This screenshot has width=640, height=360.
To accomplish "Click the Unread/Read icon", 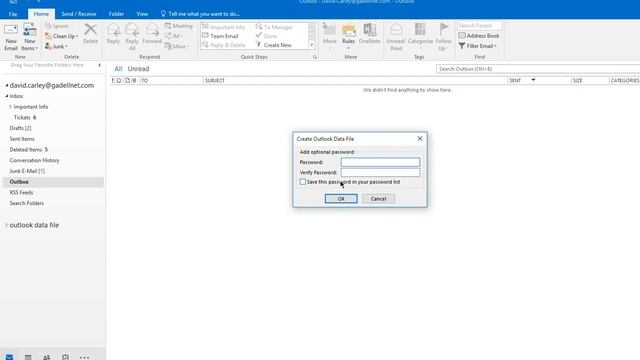I will coord(396,30).
